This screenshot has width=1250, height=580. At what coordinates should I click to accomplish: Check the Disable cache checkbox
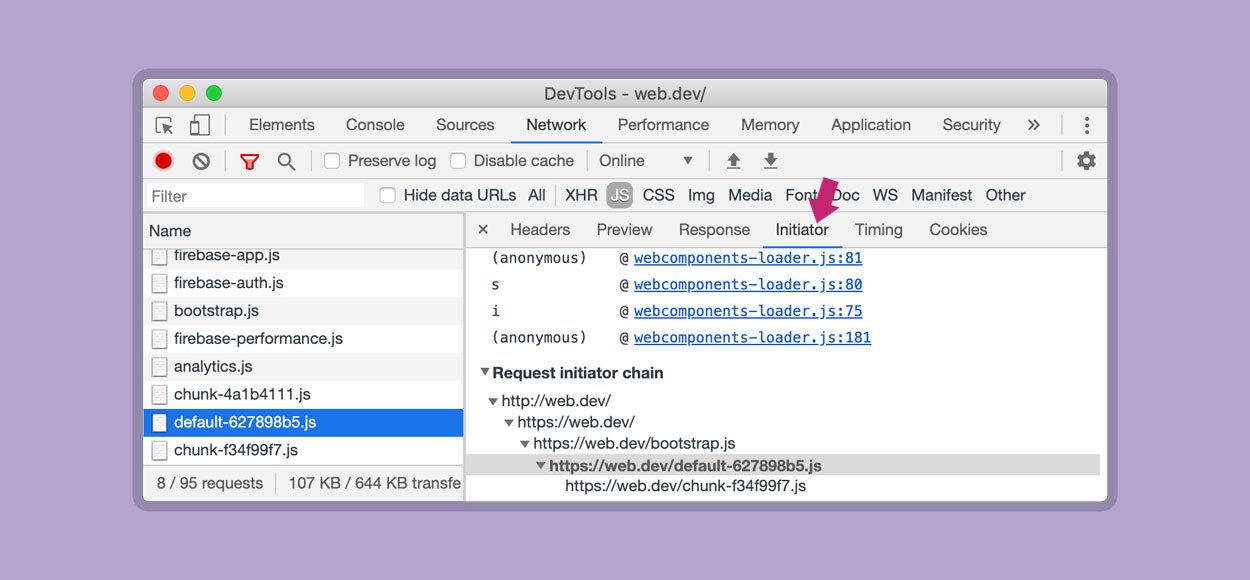[x=458, y=161]
